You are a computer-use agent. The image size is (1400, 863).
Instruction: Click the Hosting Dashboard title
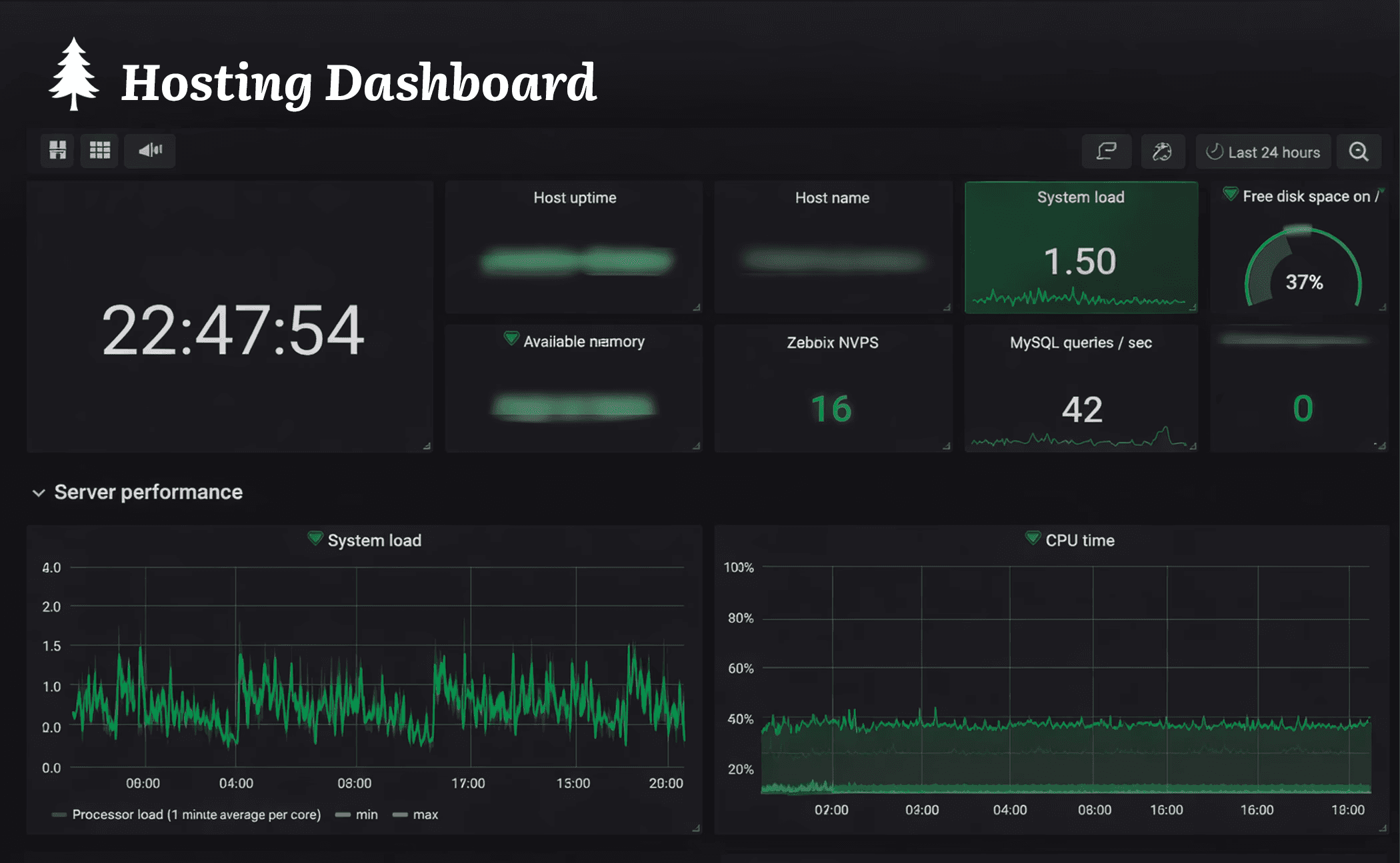pos(359,83)
